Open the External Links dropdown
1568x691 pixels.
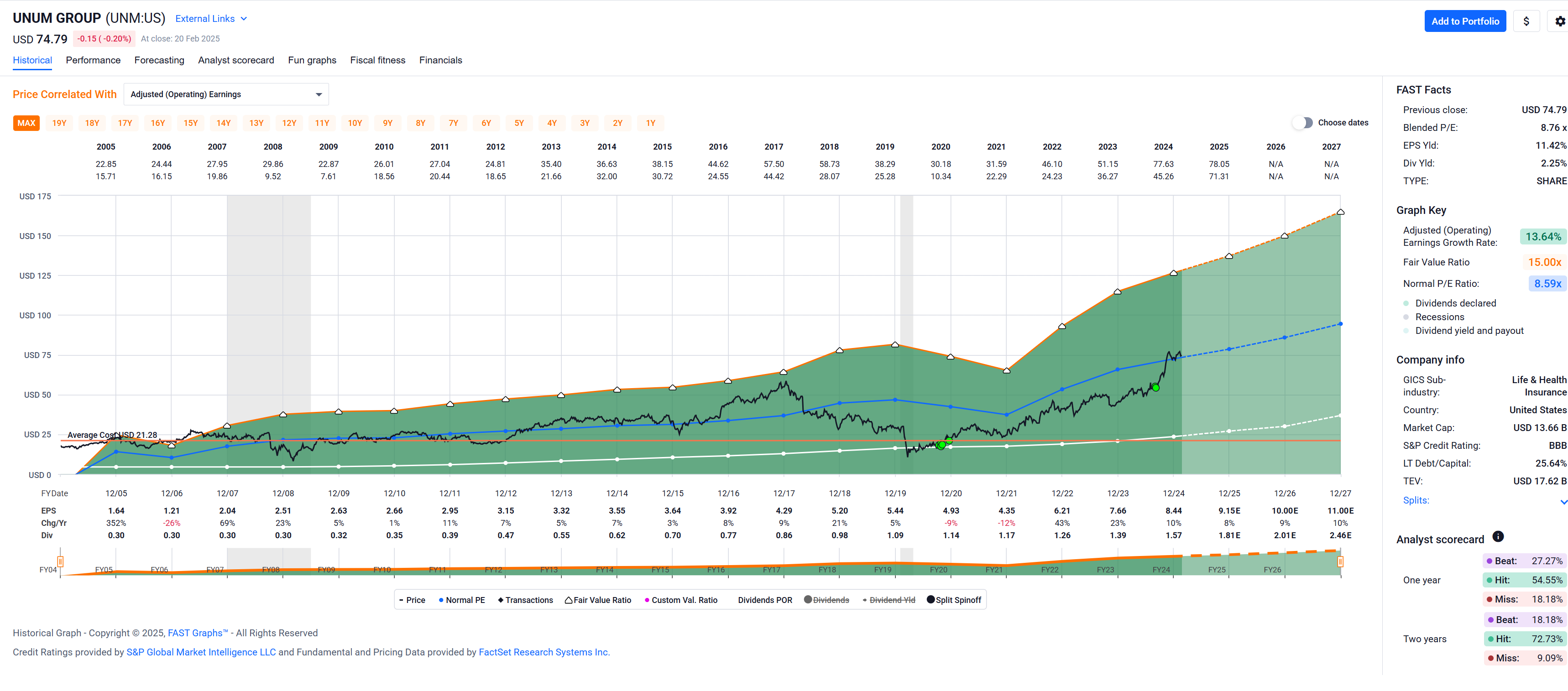tap(211, 19)
